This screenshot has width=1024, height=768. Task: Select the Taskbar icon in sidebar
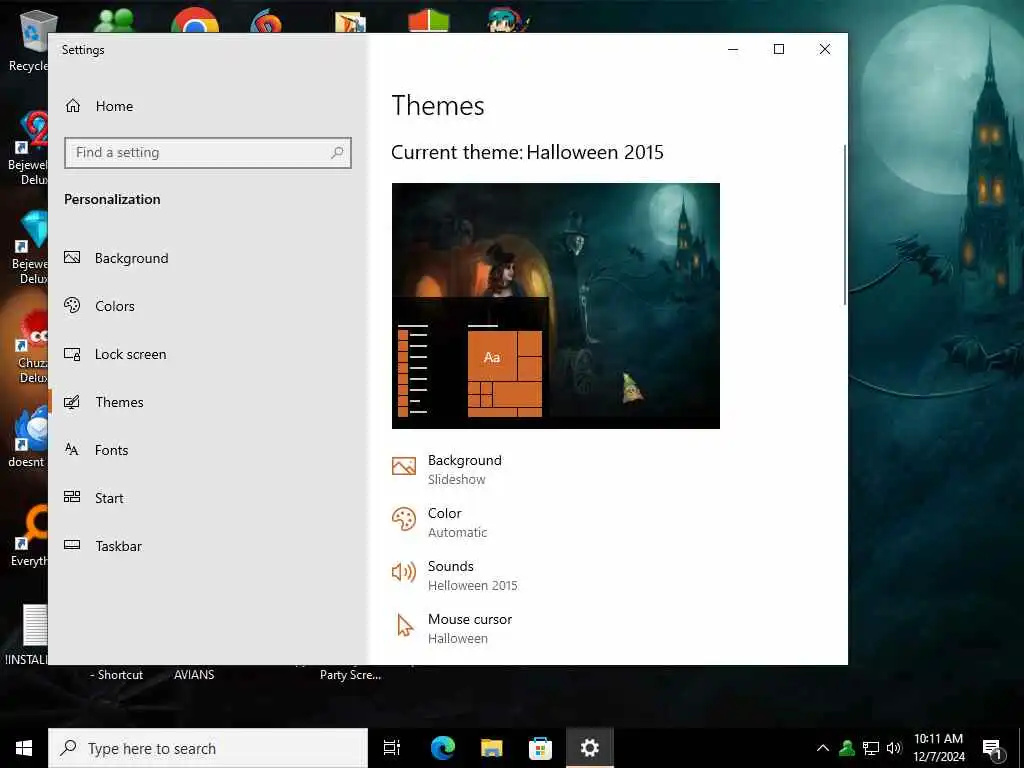point(72,545)
